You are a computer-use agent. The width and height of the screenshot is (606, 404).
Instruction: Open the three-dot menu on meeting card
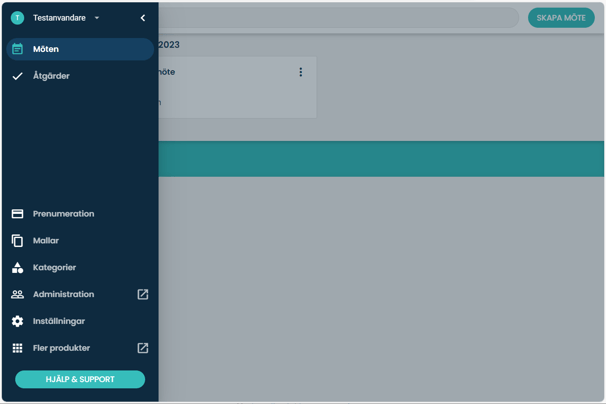coord(300,72)
